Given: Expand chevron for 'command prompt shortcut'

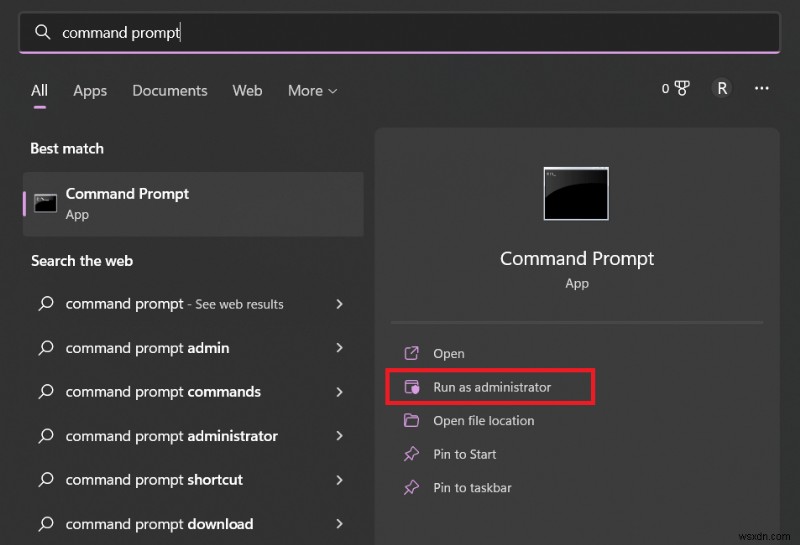Looking at the screenshot, I should pyautogui.click(x=339, y=480).
